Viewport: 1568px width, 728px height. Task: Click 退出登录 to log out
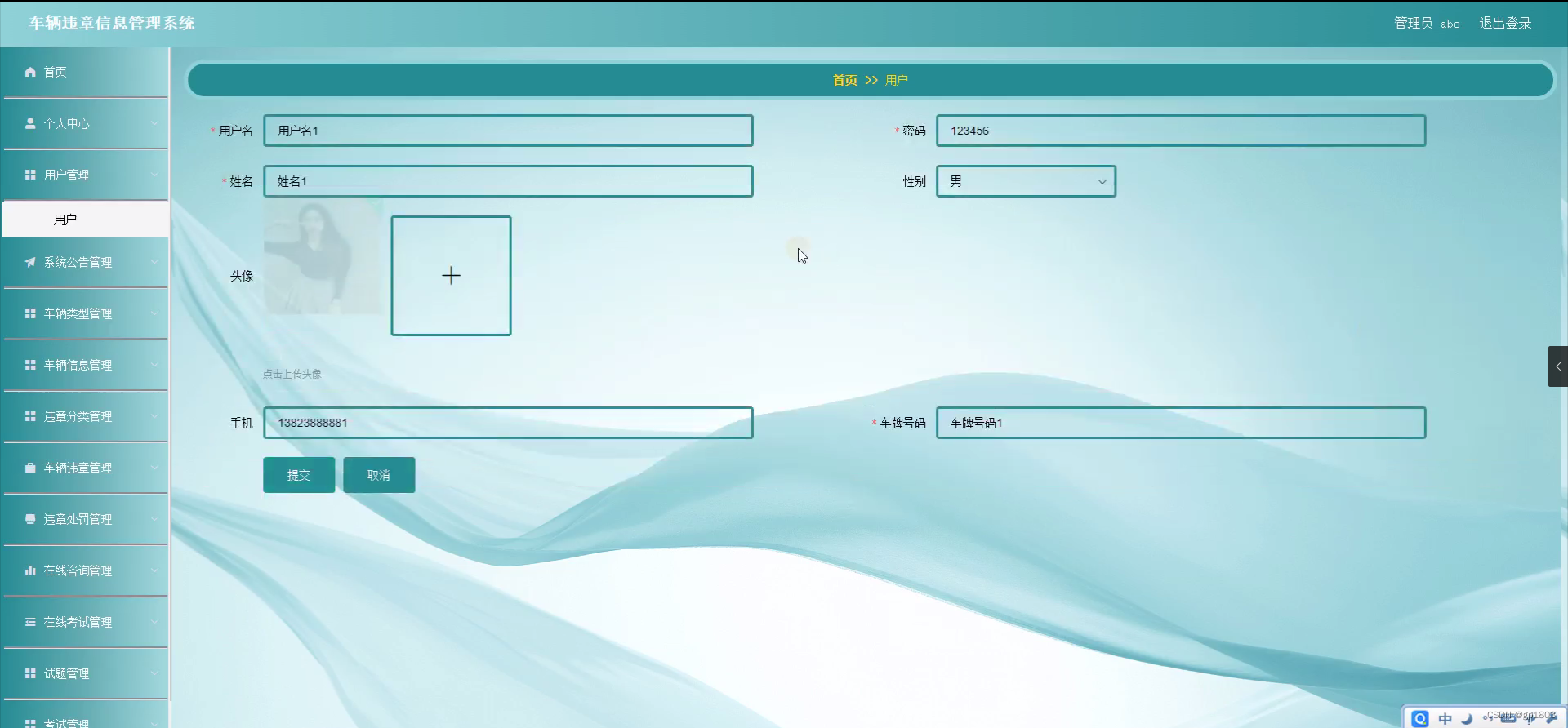(1505, 23)
